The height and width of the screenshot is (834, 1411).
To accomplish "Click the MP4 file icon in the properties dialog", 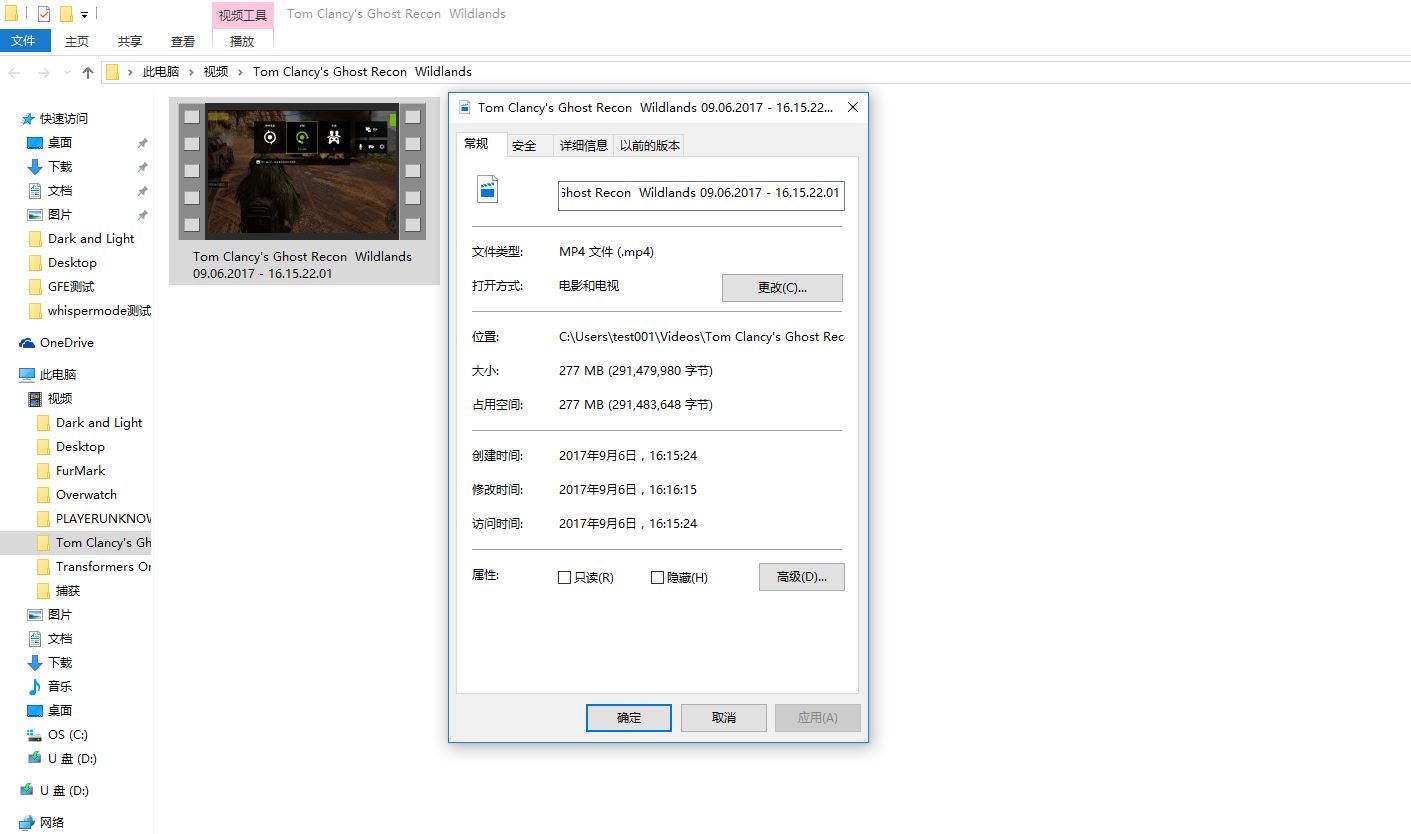I will [487, 189].
